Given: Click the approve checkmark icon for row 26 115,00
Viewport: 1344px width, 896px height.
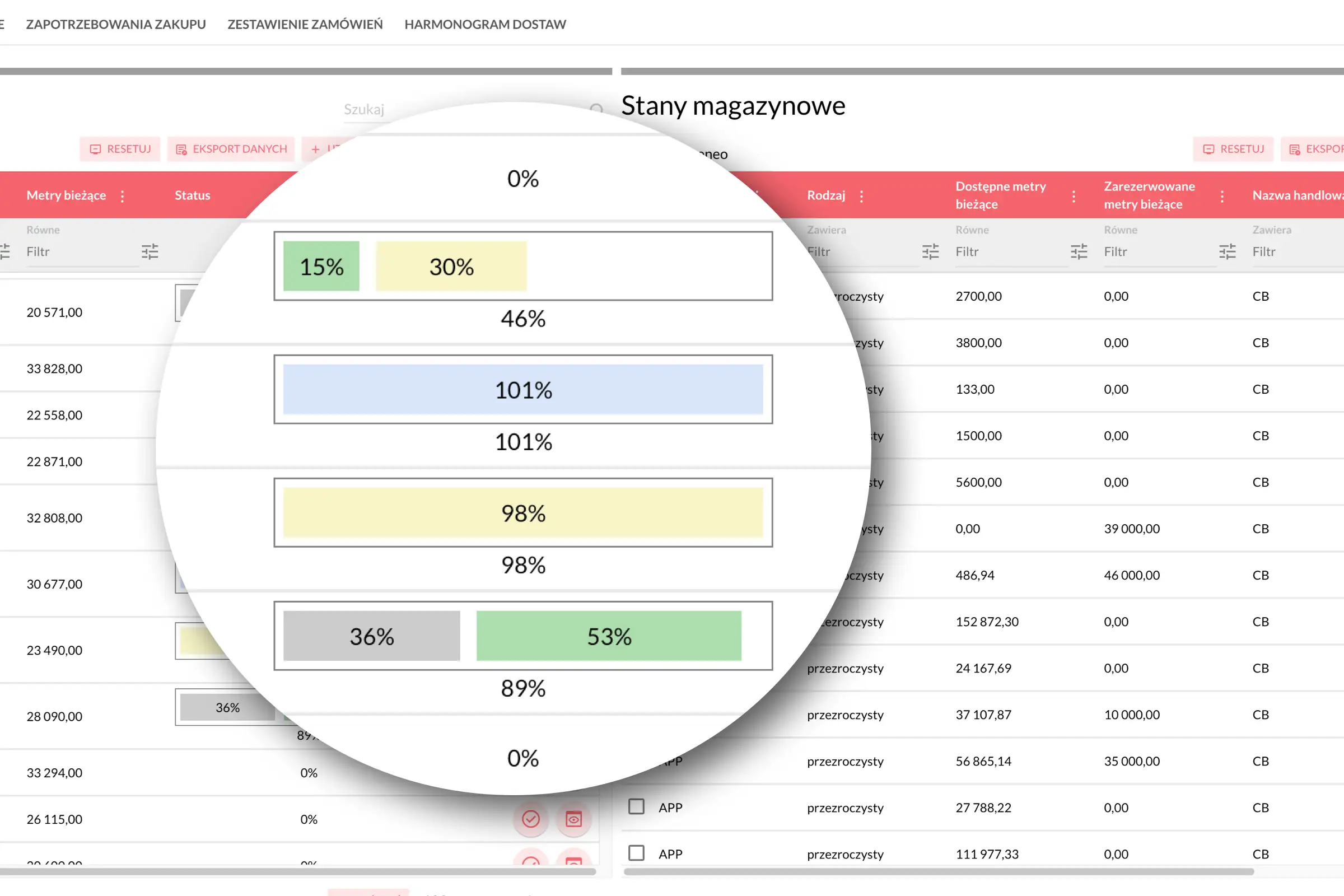Looking at the screenshot, I should [530, 819].
